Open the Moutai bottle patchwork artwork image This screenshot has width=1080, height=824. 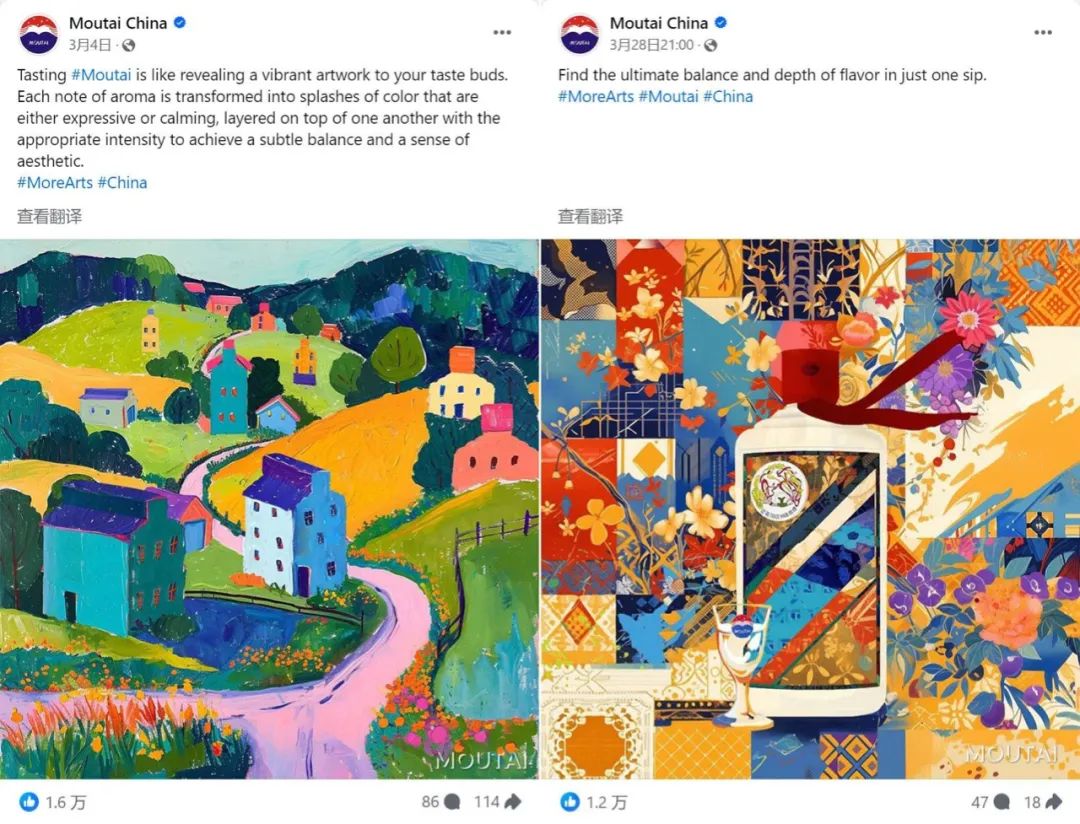(810, 509)
